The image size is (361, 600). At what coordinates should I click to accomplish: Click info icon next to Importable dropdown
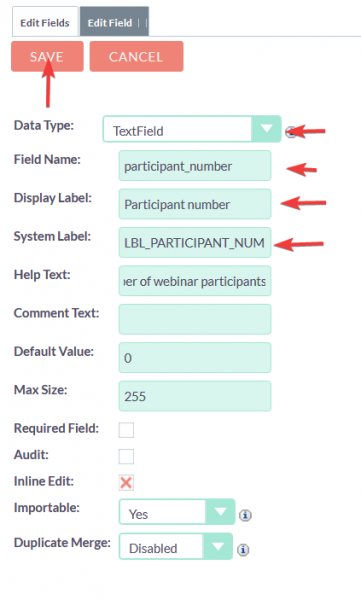[245, 515]
